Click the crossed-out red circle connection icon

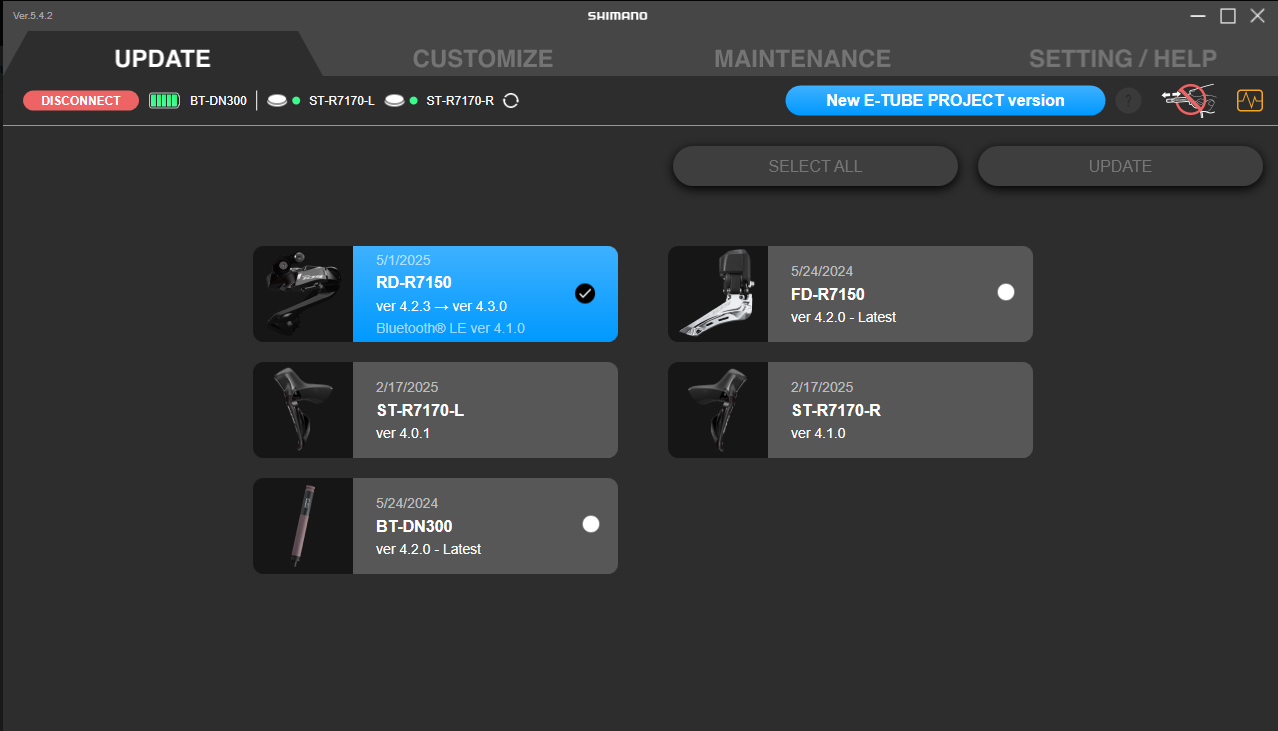click(1187, 100)
